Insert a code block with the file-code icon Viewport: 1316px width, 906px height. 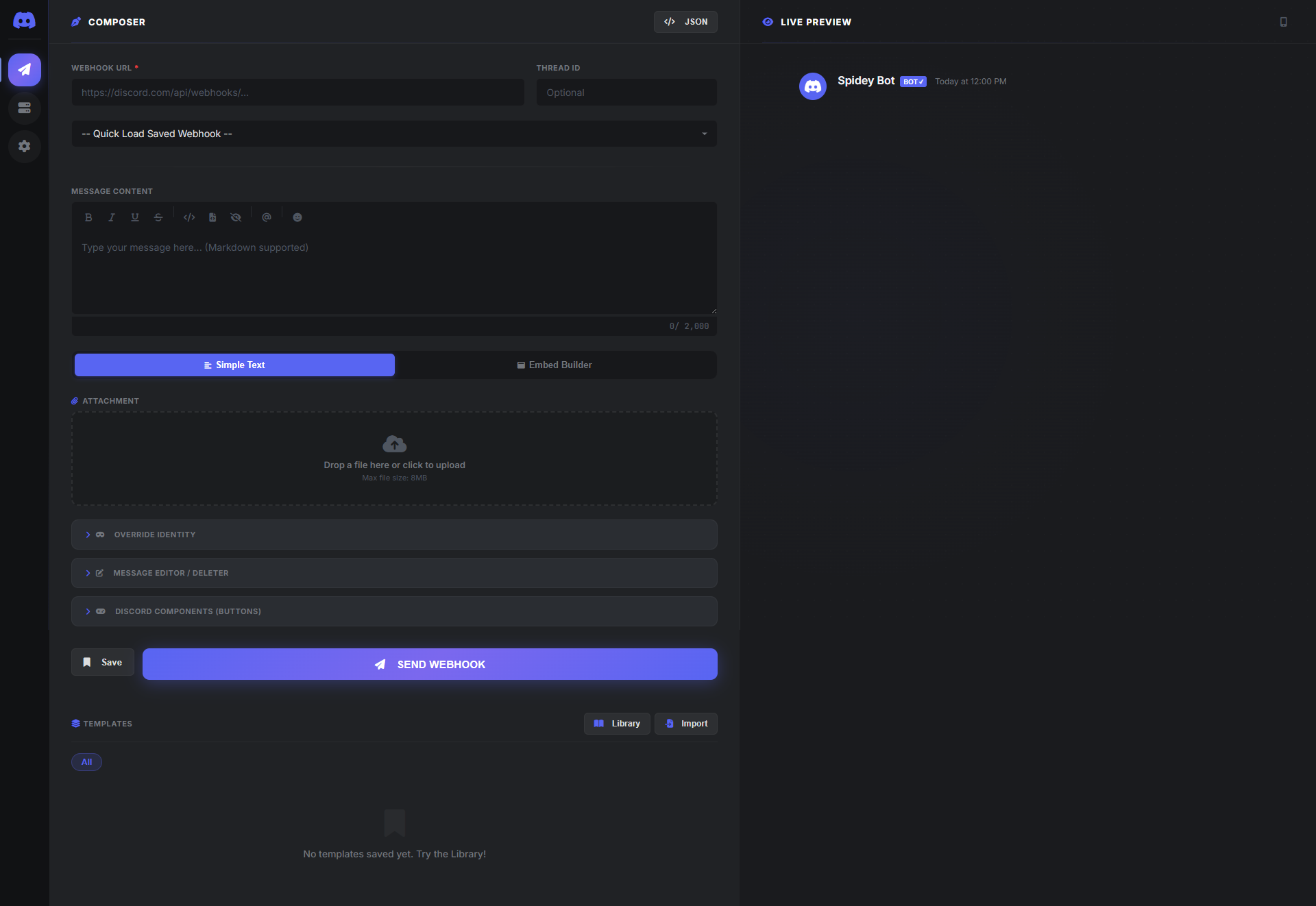212,217
